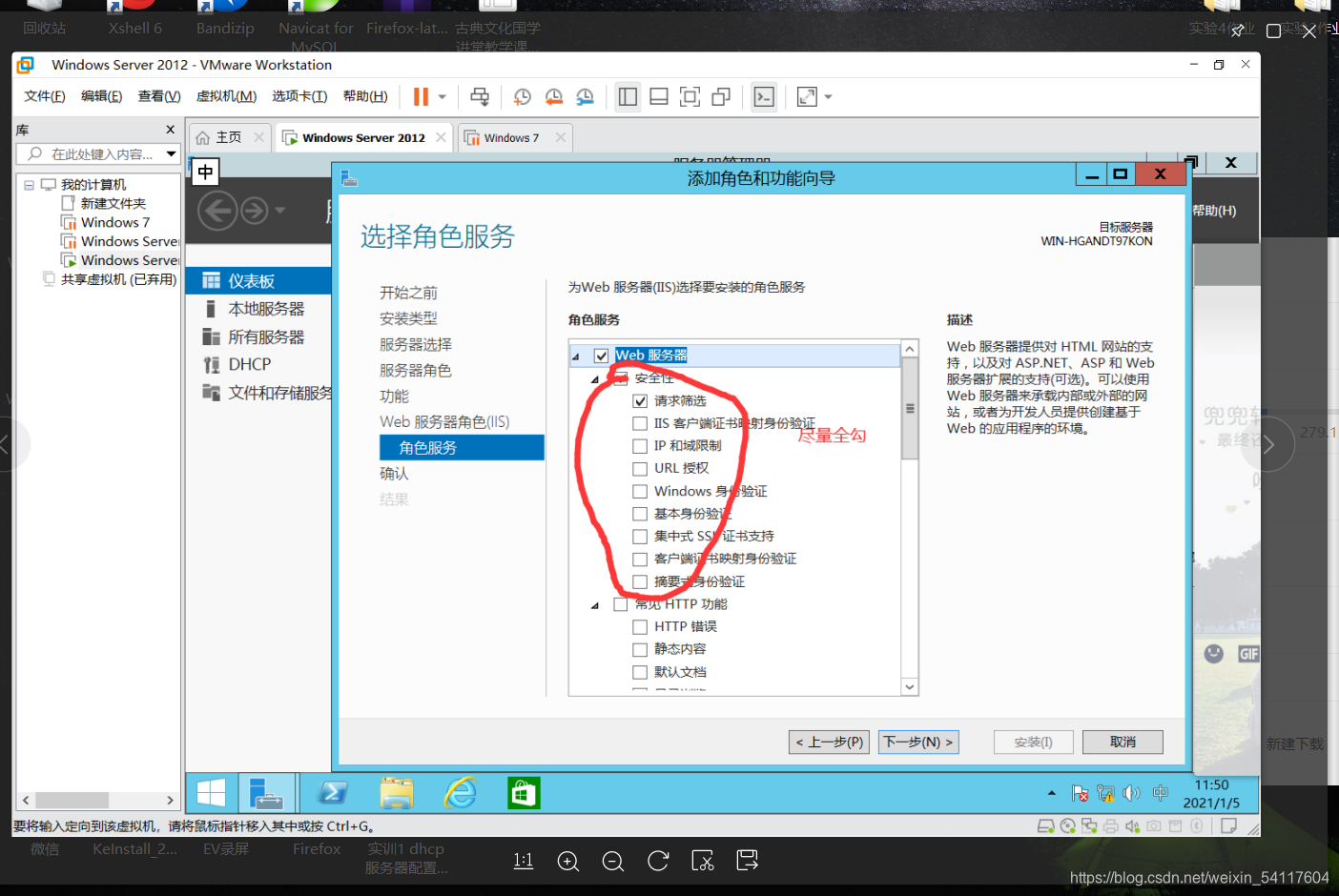
Task: Click the role services list vertical scrollbar
Action: tap(910, 410)
